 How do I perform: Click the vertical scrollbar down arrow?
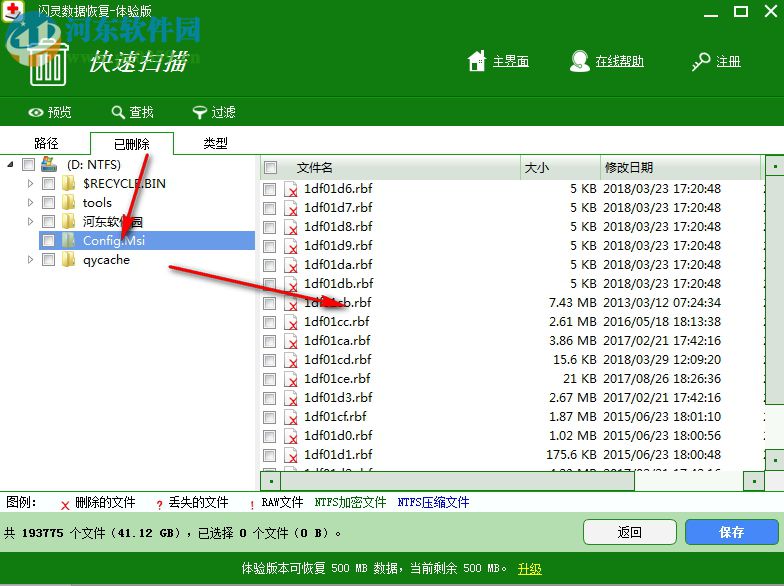(774, 460)
